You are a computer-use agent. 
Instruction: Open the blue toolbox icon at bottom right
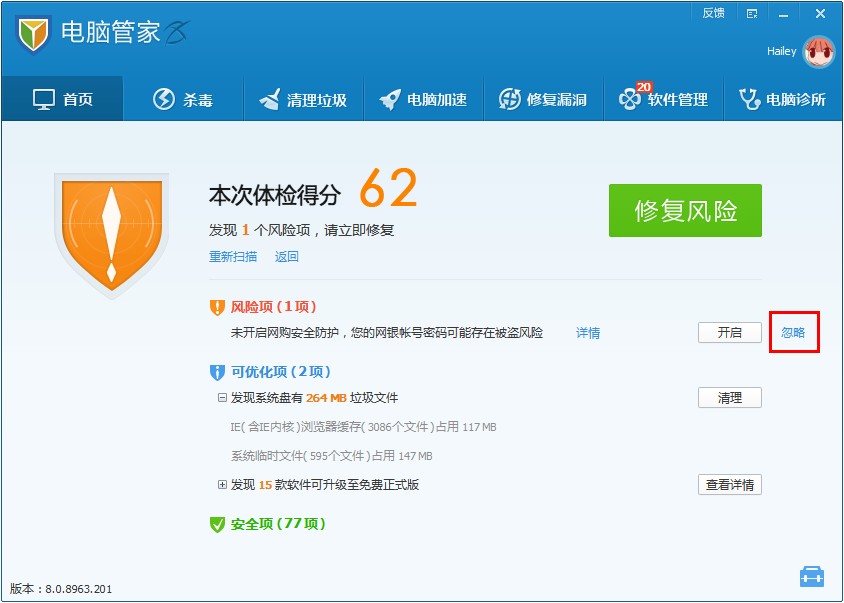click(812, 575)
